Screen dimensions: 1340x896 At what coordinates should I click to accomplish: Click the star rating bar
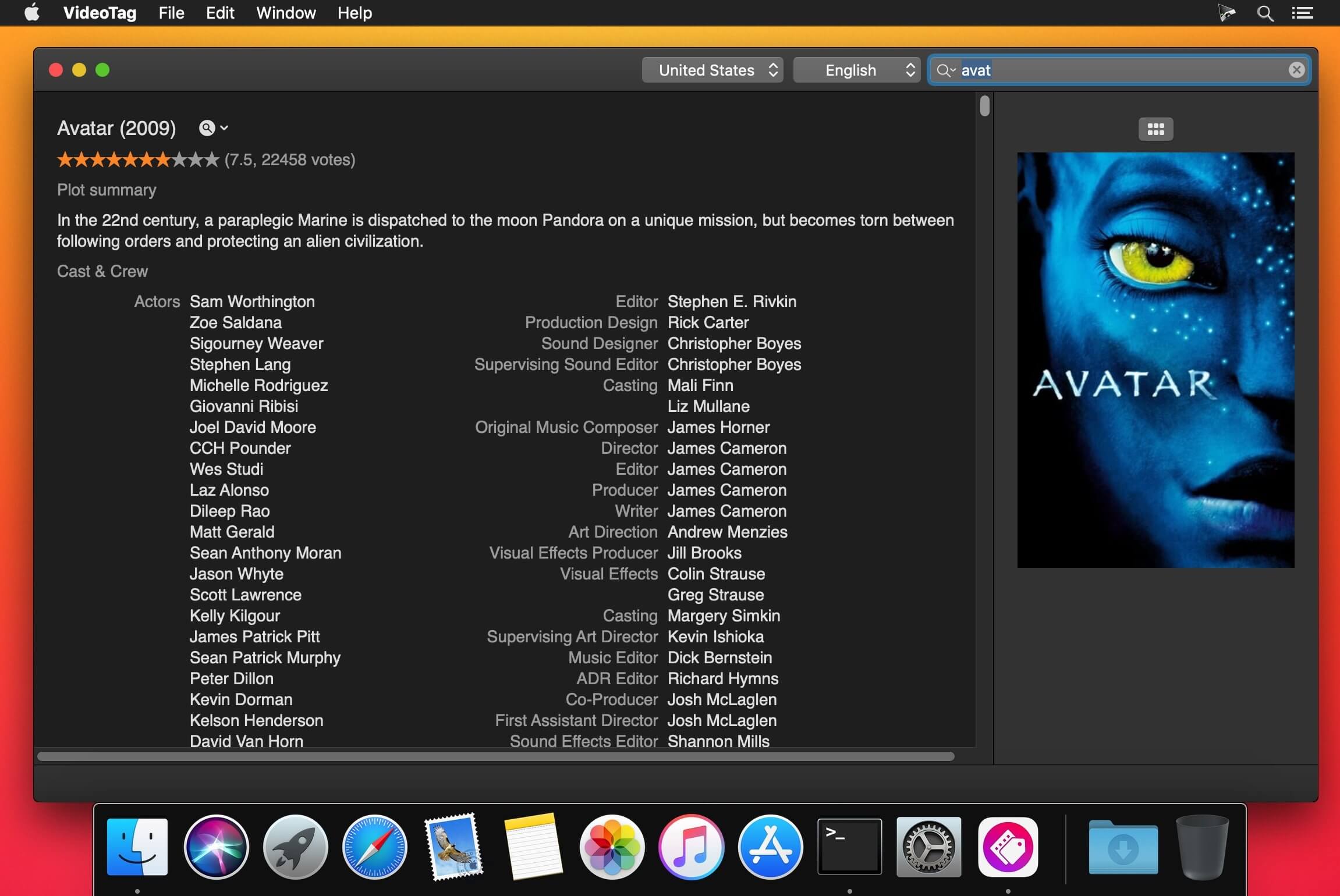point(138,159)
